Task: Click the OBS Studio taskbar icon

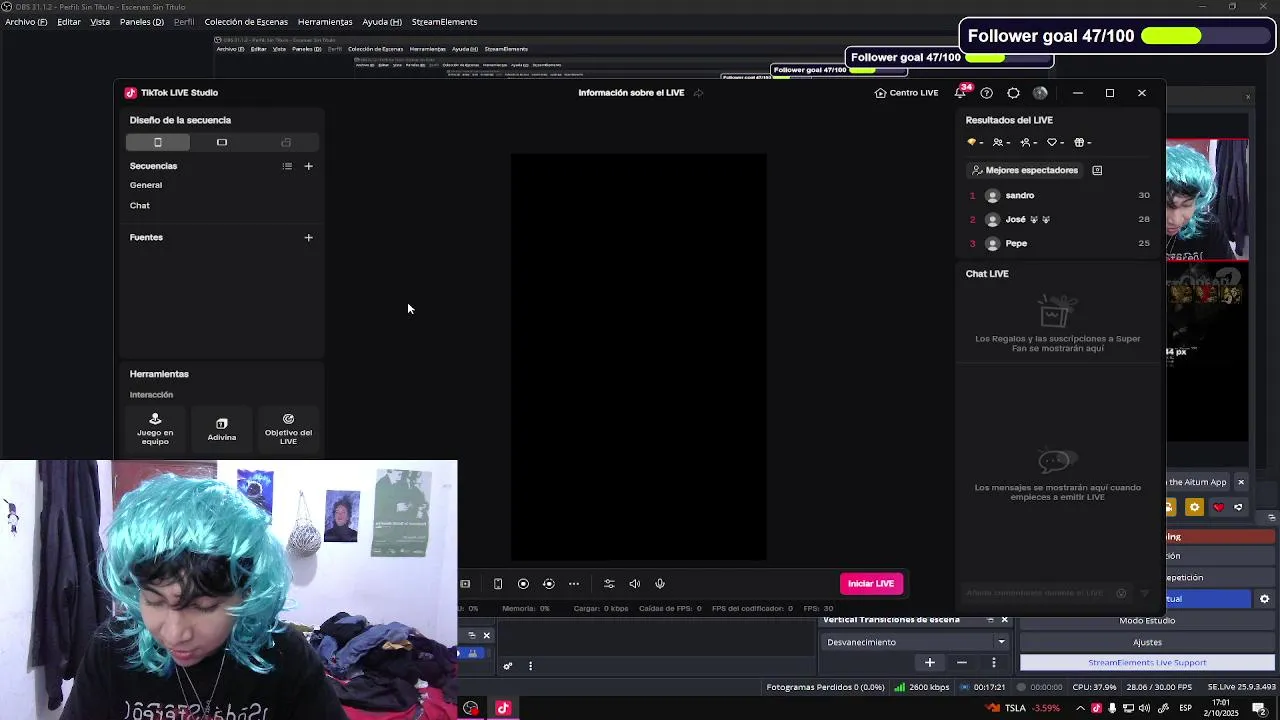Action: [471, 709]
